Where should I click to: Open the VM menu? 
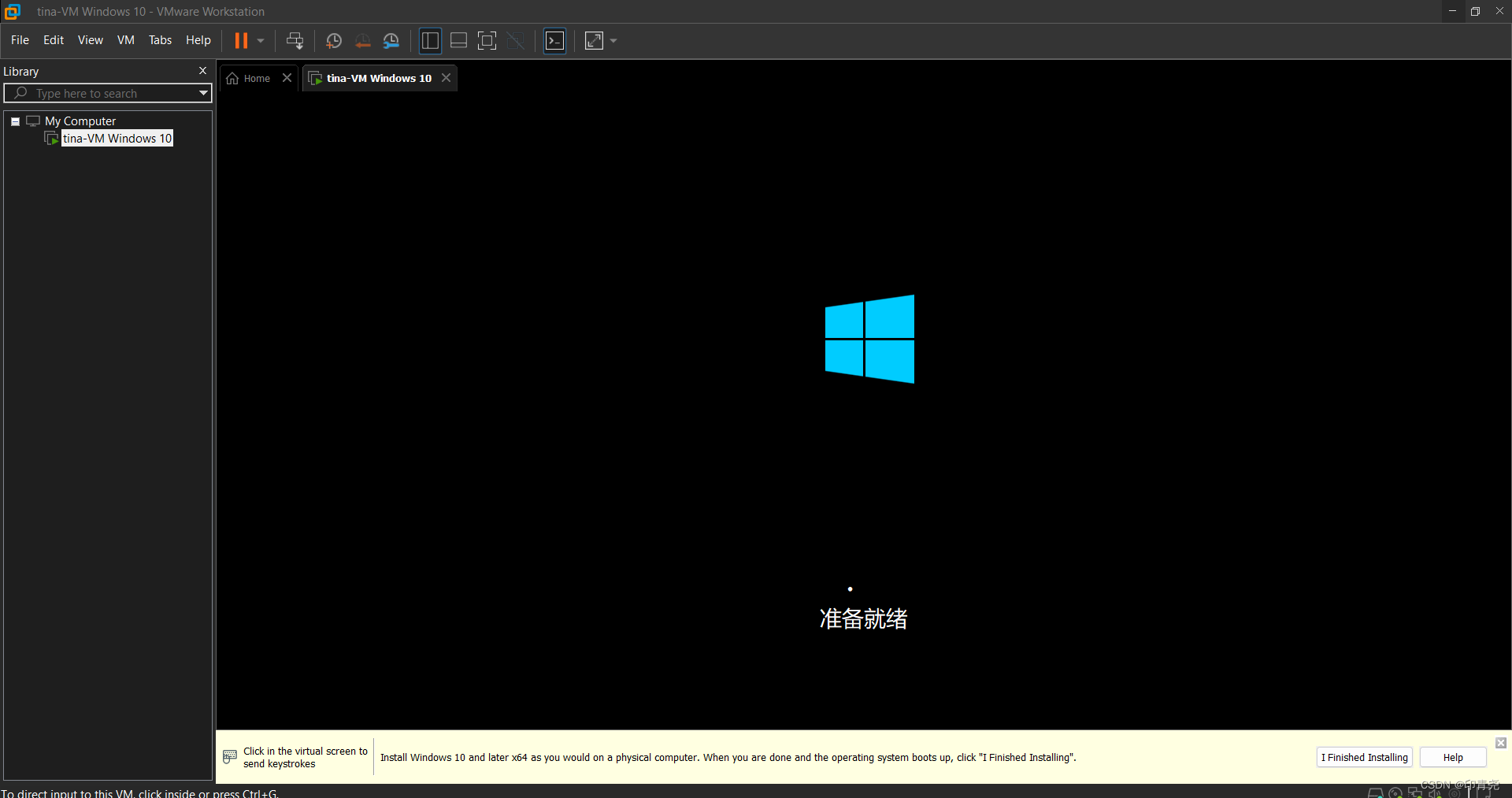click(x=126, y=40)
